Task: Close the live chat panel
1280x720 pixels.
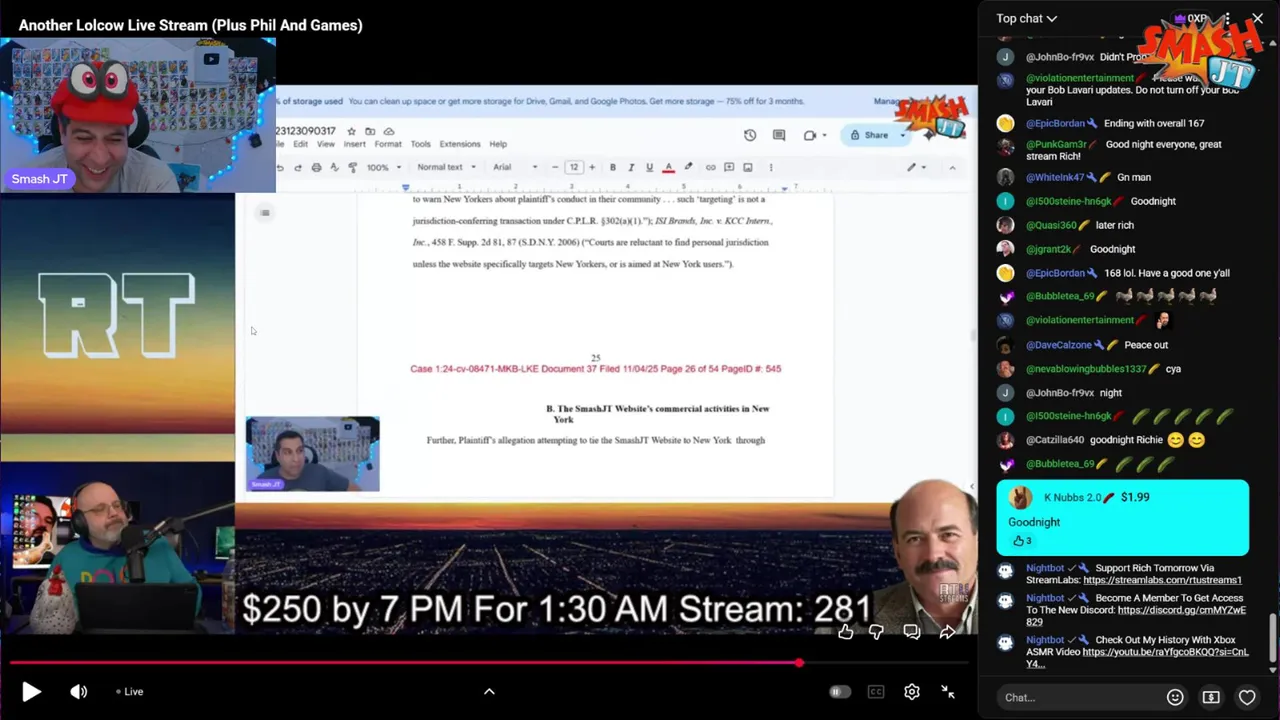Action: (1257, 18)
